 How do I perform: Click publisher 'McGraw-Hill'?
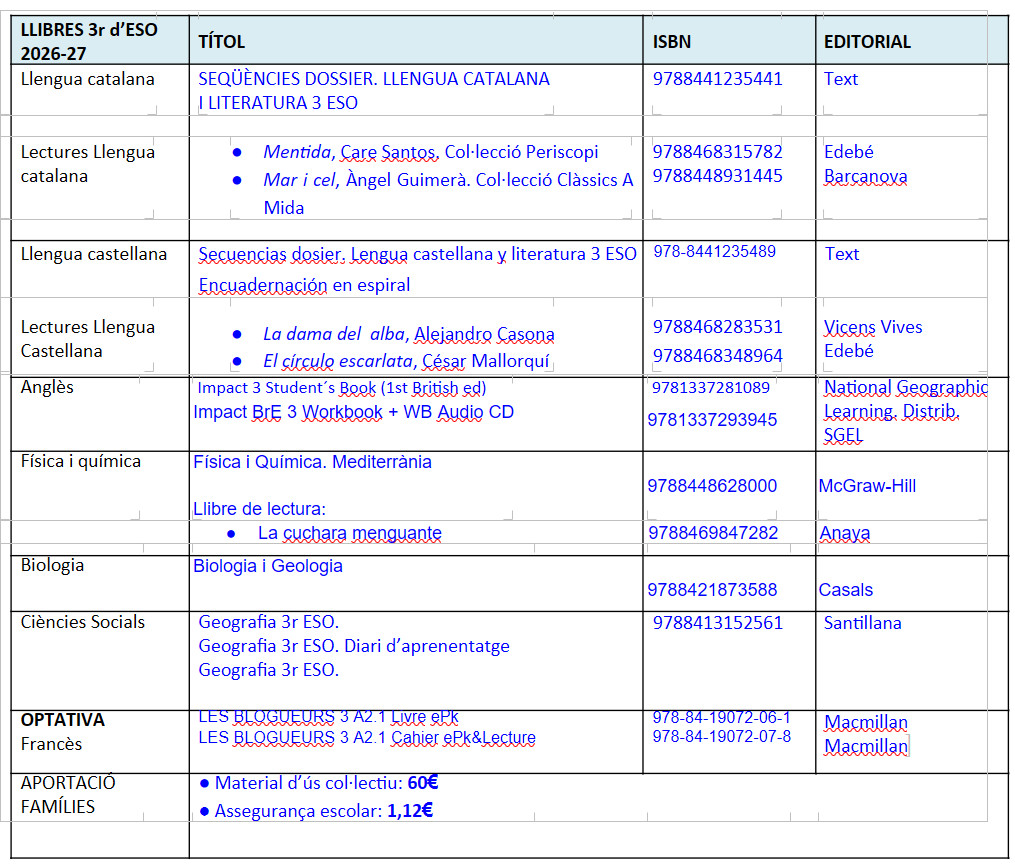tap(867, 486)
